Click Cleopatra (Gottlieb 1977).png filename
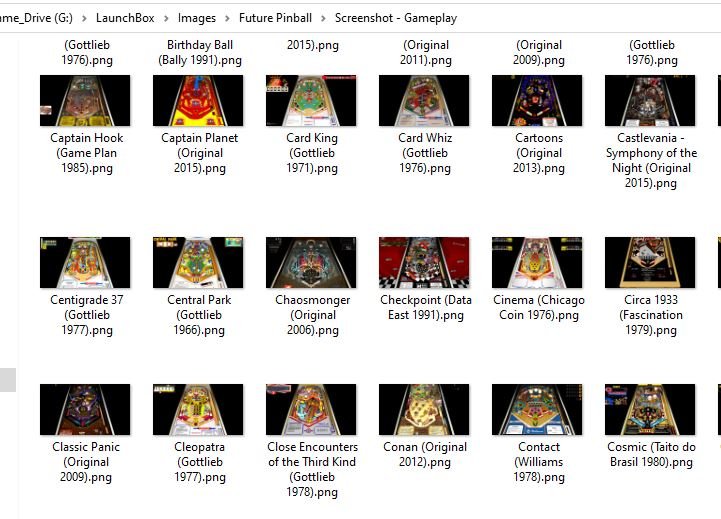 [x=200, y=462]
